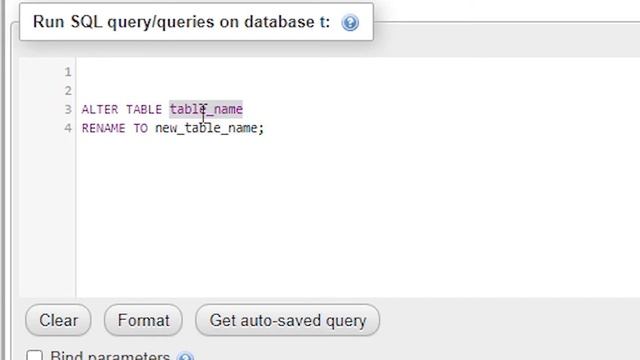Select line number 1 in the gutter

(68, 72)
